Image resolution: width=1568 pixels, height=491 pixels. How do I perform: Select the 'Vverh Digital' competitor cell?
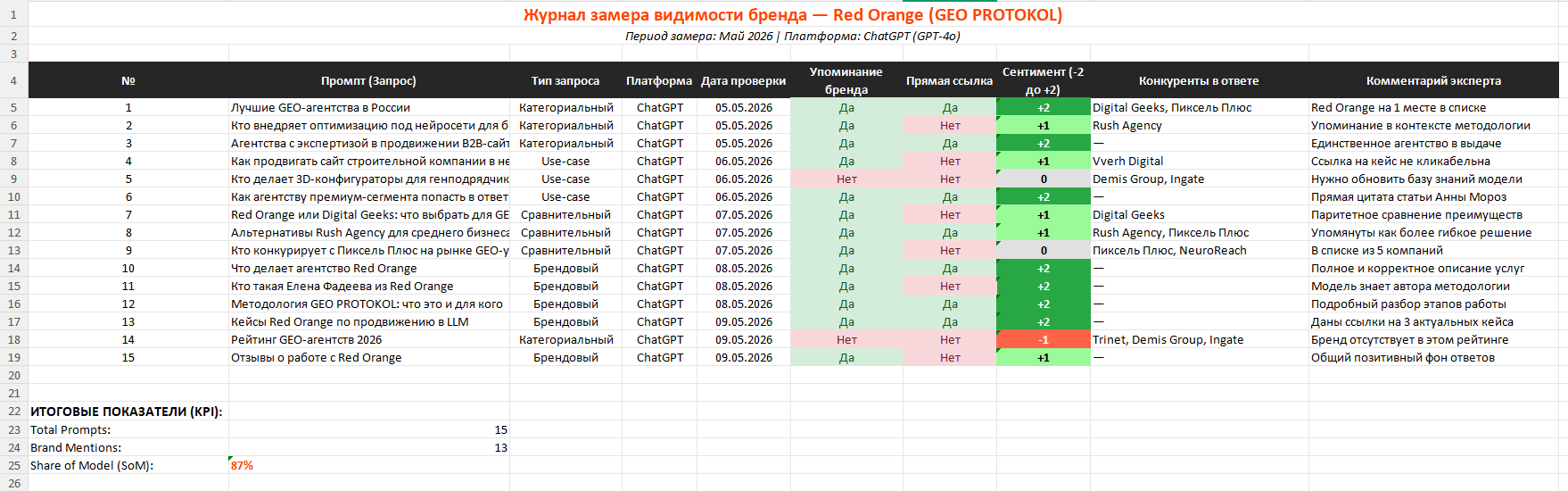(x=1199, y=161)
